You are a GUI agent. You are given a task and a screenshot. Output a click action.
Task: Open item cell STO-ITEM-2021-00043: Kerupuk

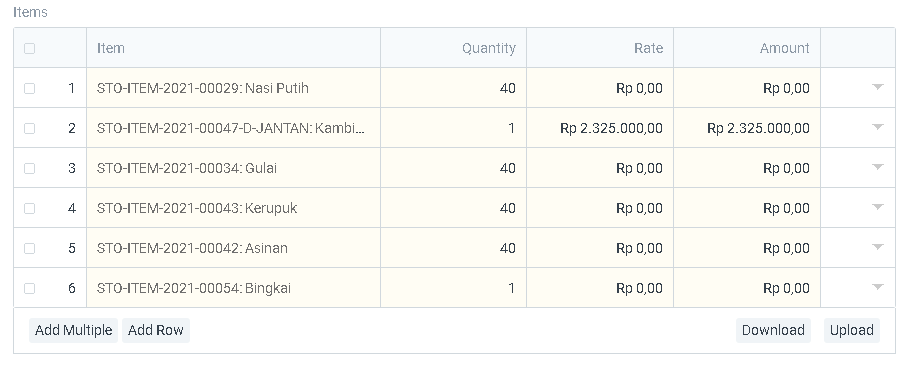click(x=234, y=208)
